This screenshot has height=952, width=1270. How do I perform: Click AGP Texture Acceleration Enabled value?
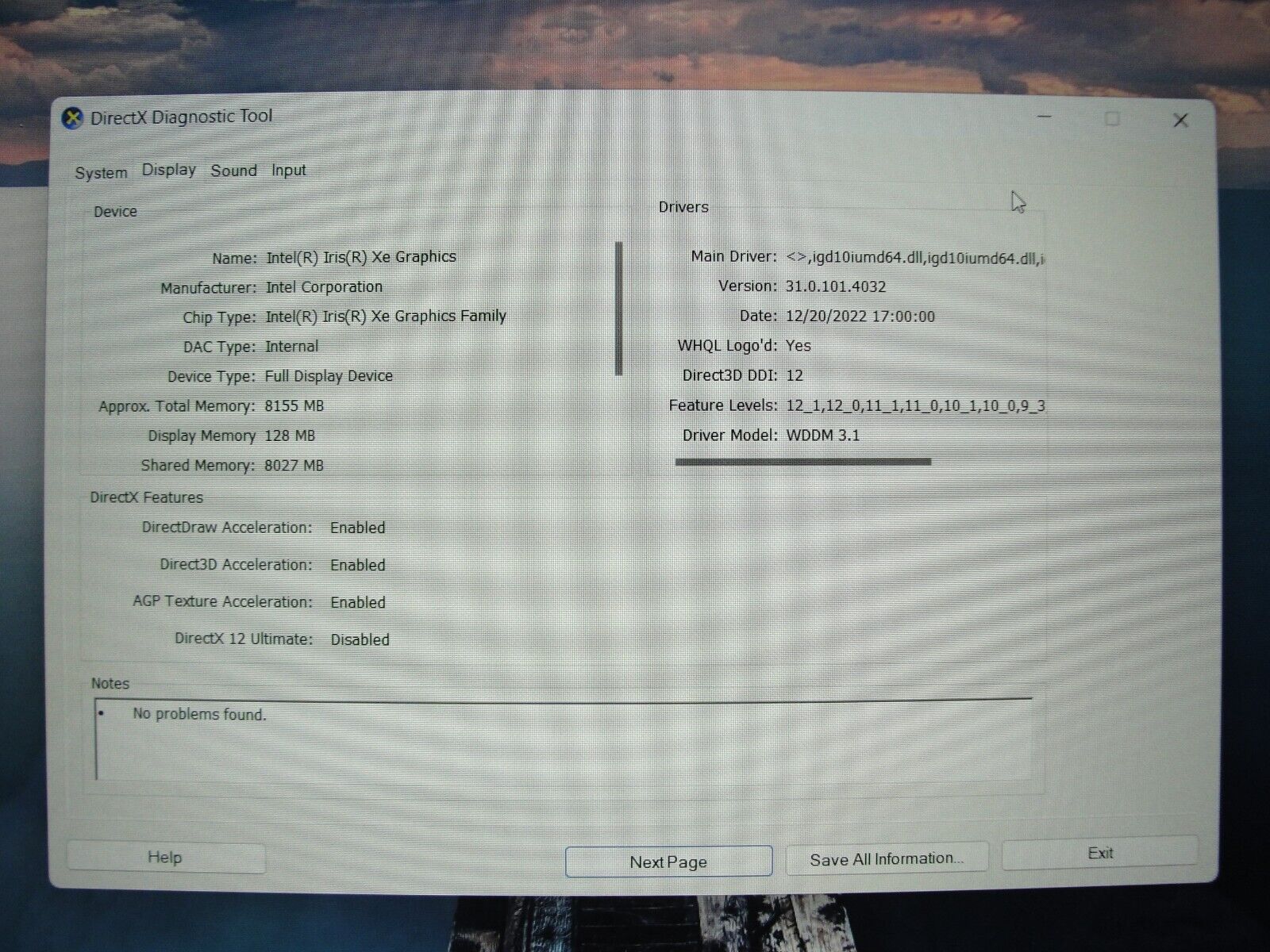click(358, 603)
